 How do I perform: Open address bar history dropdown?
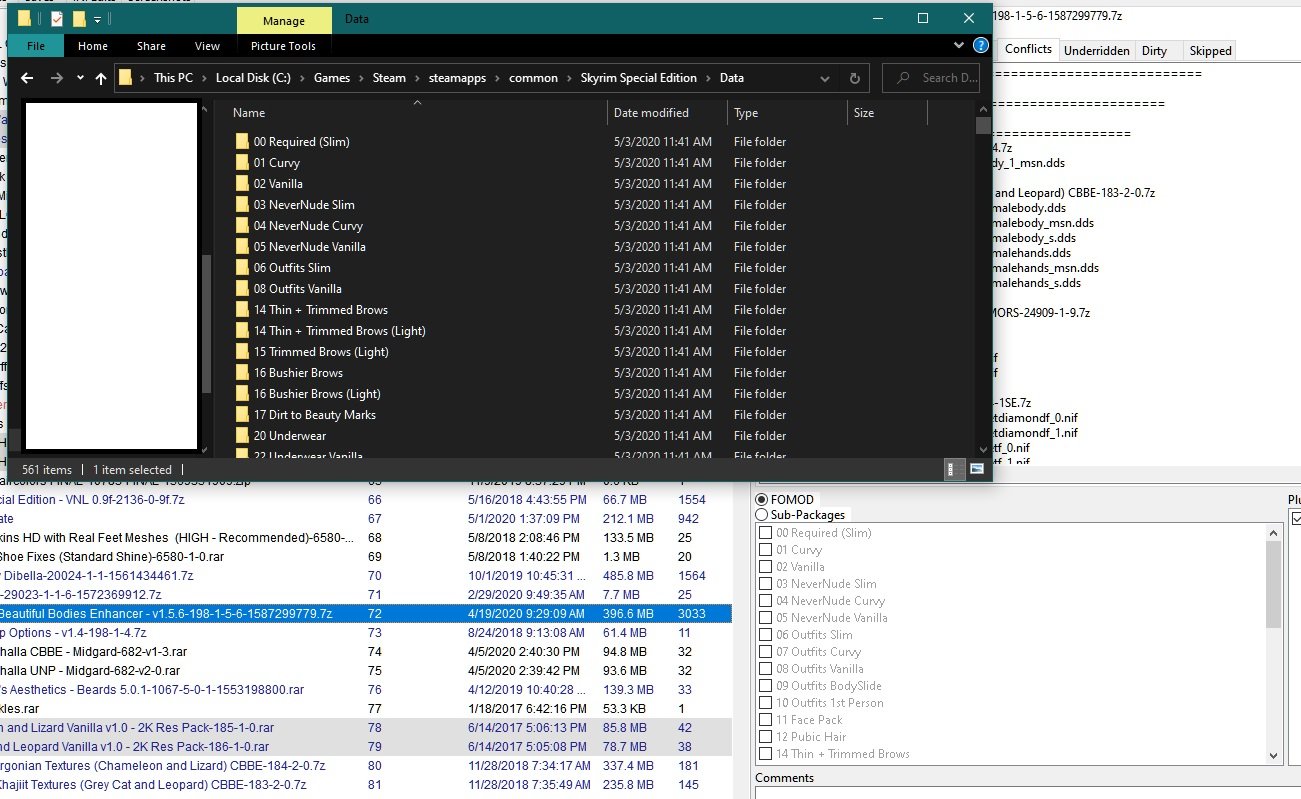pyautogui.click(x=825, y=78)
